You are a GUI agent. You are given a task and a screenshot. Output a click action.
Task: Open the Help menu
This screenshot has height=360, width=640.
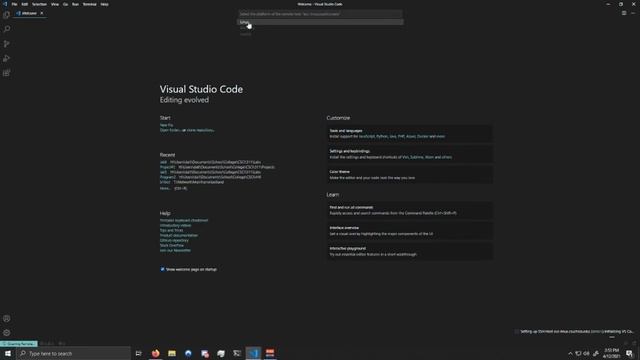[x=104, y=4]
